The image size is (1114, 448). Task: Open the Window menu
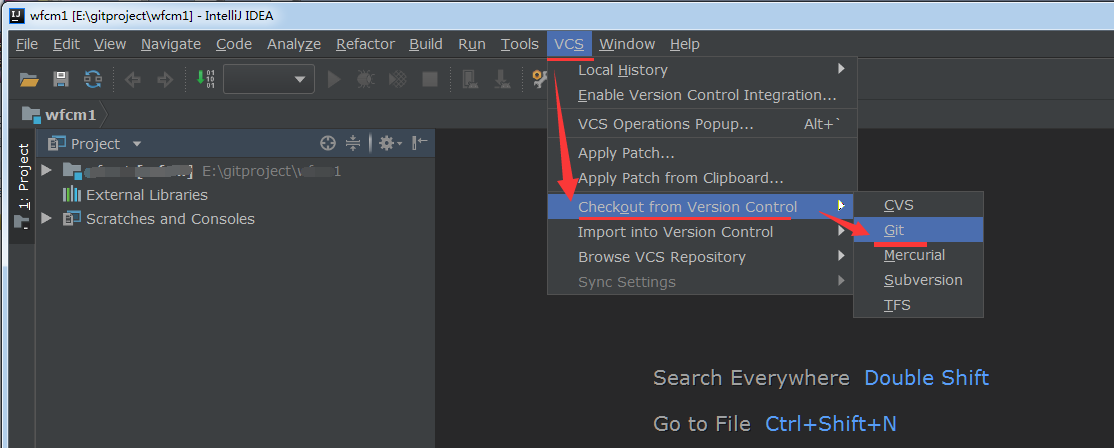tap(627, 44)
